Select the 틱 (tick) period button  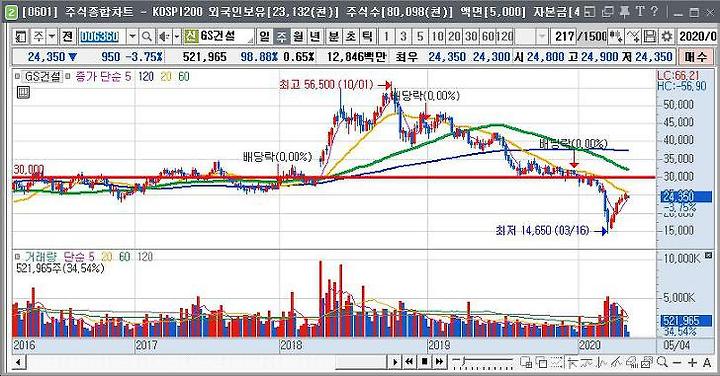pyautogui.click(x=367, y=36)
